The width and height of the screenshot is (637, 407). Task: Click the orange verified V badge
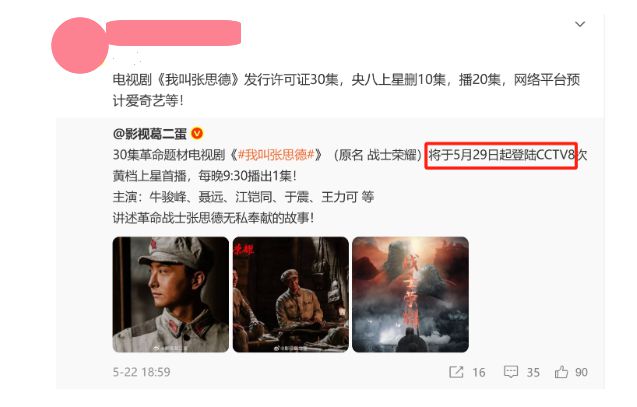coord(197,133)
